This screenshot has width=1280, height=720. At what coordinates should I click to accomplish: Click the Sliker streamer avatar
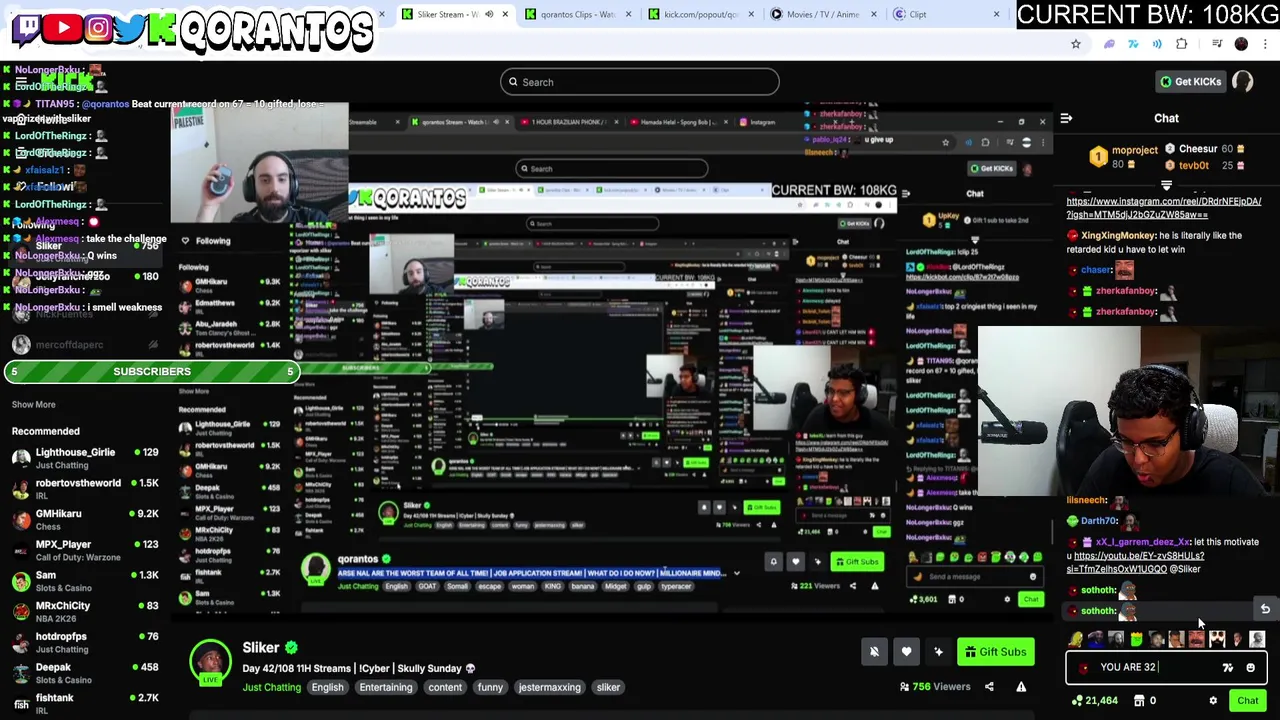pos(210,663)
